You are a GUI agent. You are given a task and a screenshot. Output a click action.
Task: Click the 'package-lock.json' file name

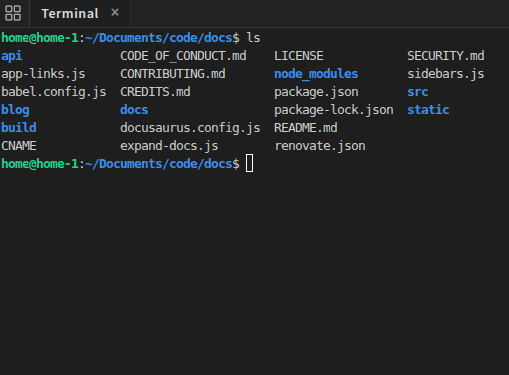pyautogui.click(x=334, y=110)
